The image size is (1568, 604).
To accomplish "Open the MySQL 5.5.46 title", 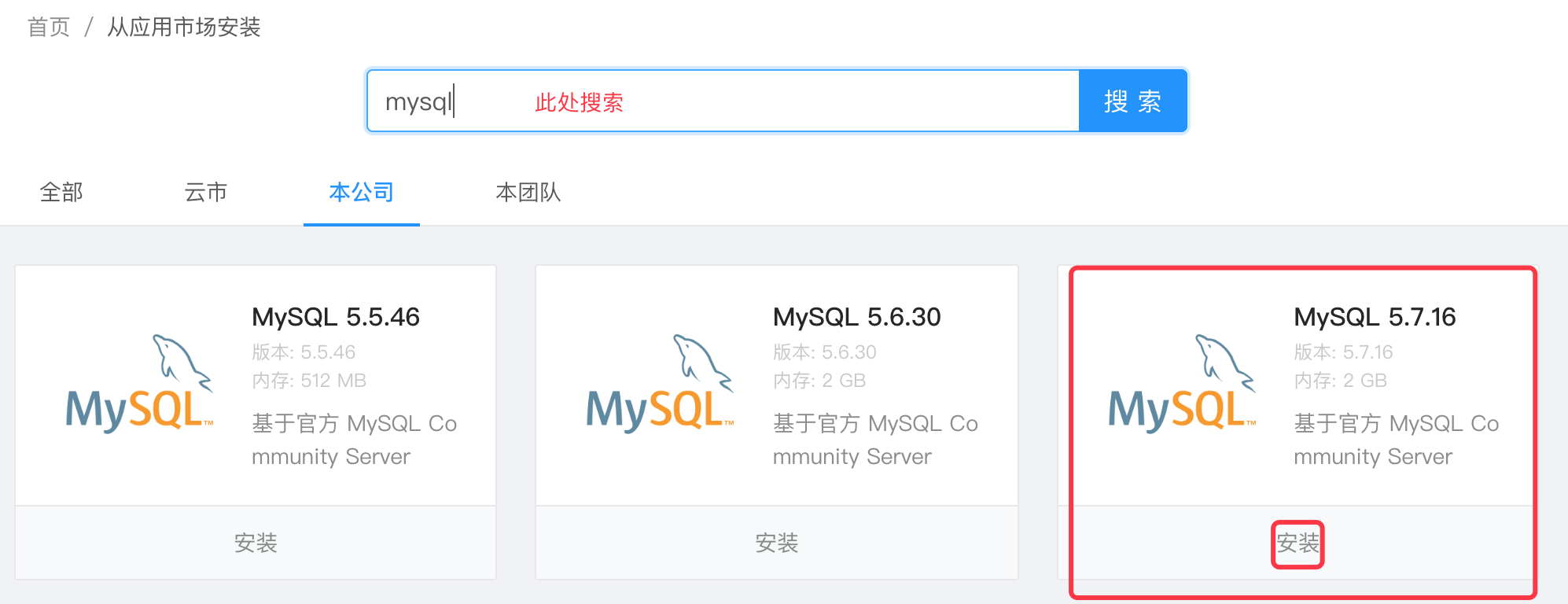I will [336, 317].
